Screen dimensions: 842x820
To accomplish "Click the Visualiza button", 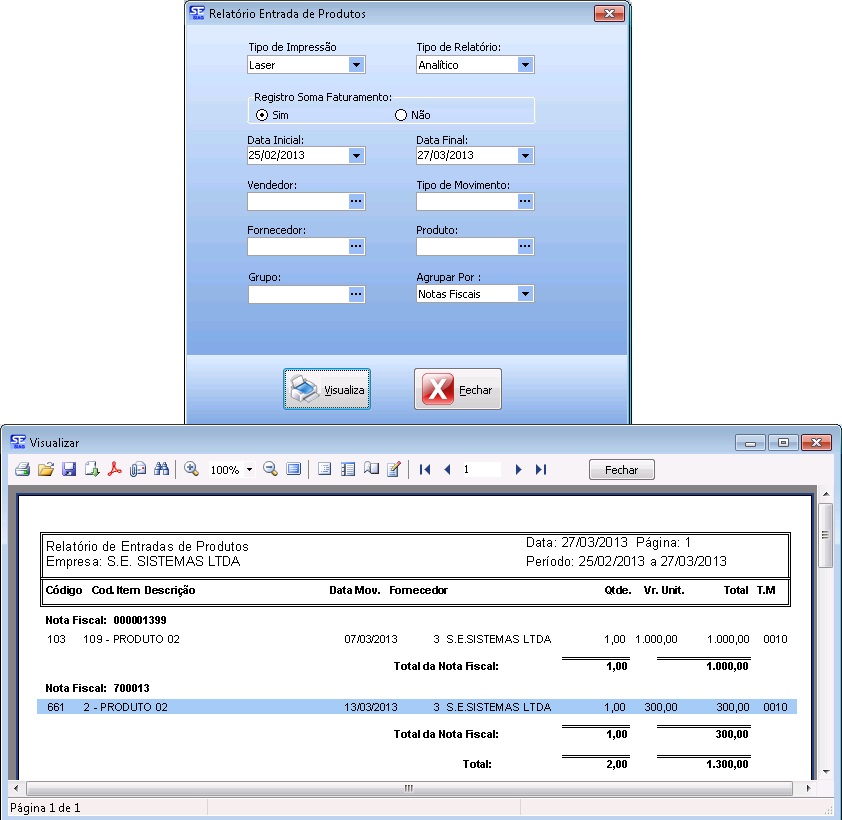I will [x=327, y=389].
